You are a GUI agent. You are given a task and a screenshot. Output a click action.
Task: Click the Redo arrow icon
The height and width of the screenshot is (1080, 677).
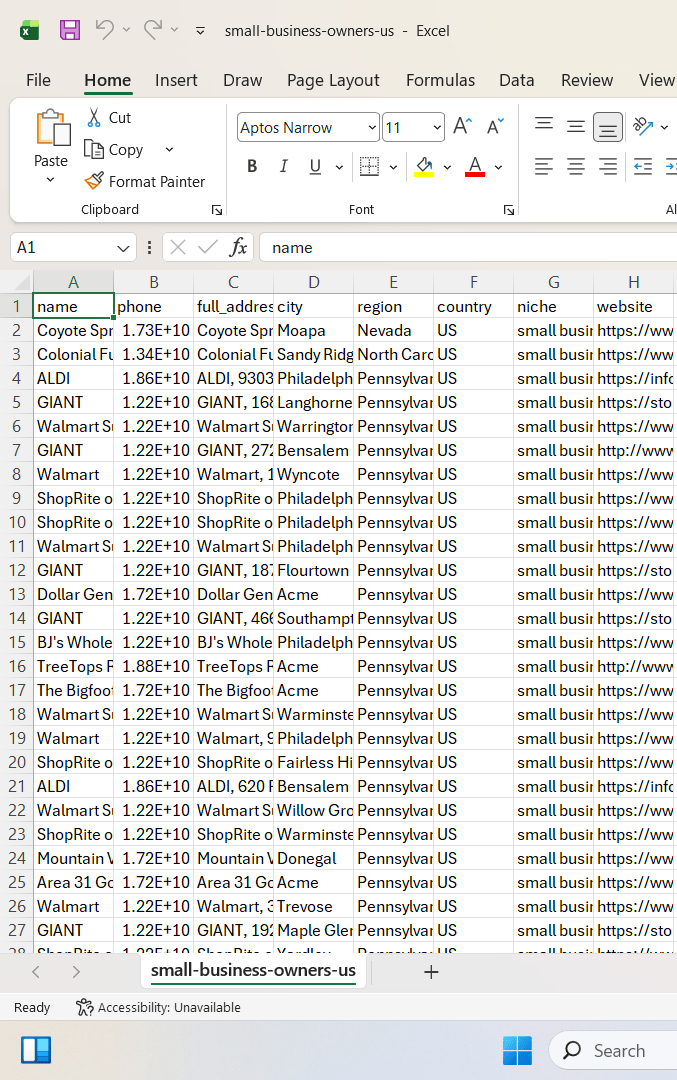pos(153,30)
